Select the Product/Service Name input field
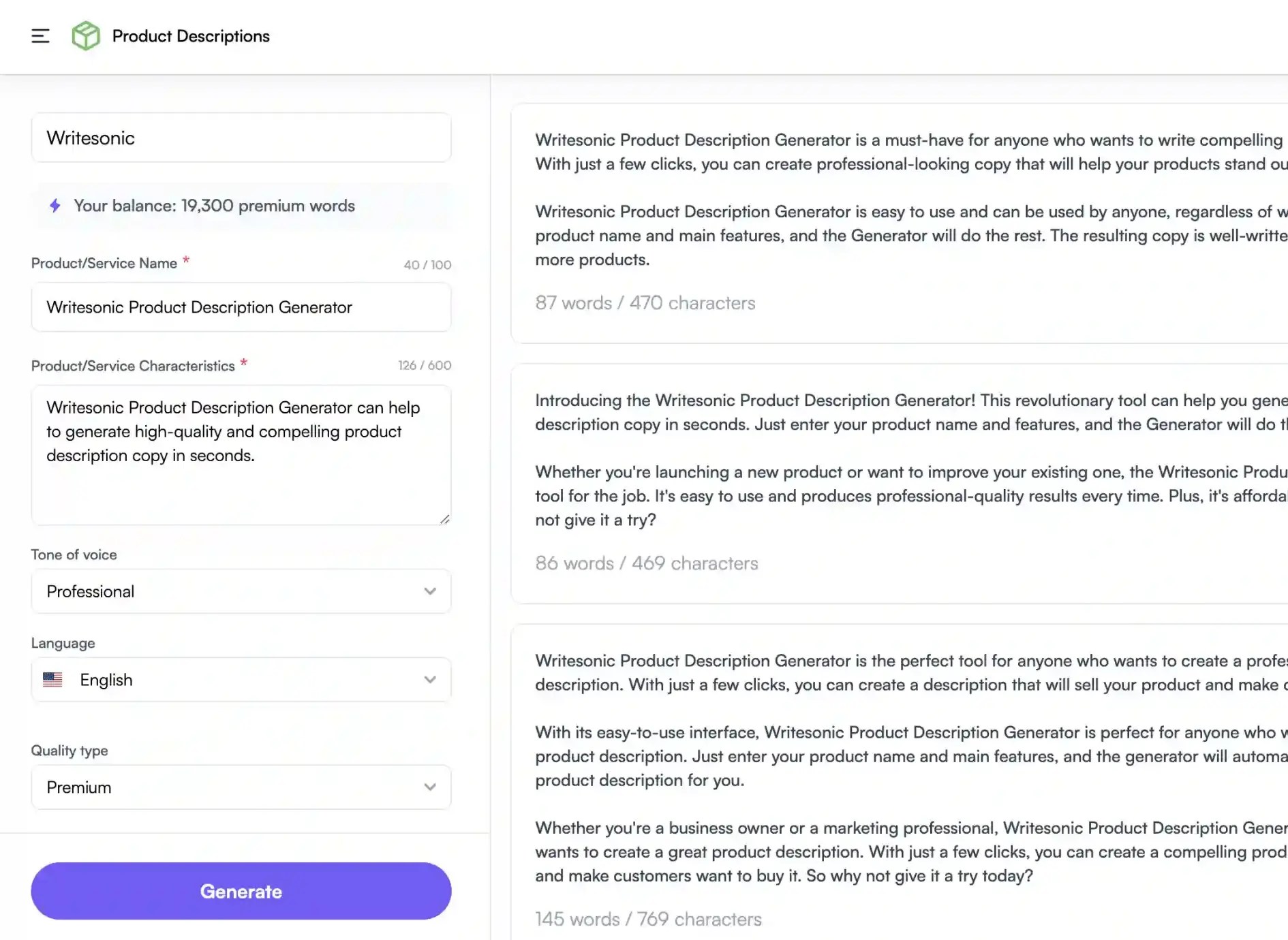This screenshot has width=1288, height=940. 241,307
